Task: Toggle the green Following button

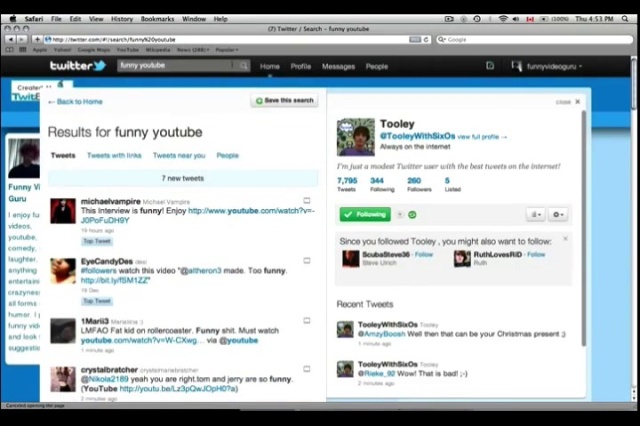Action: click(x=365, y=214)
